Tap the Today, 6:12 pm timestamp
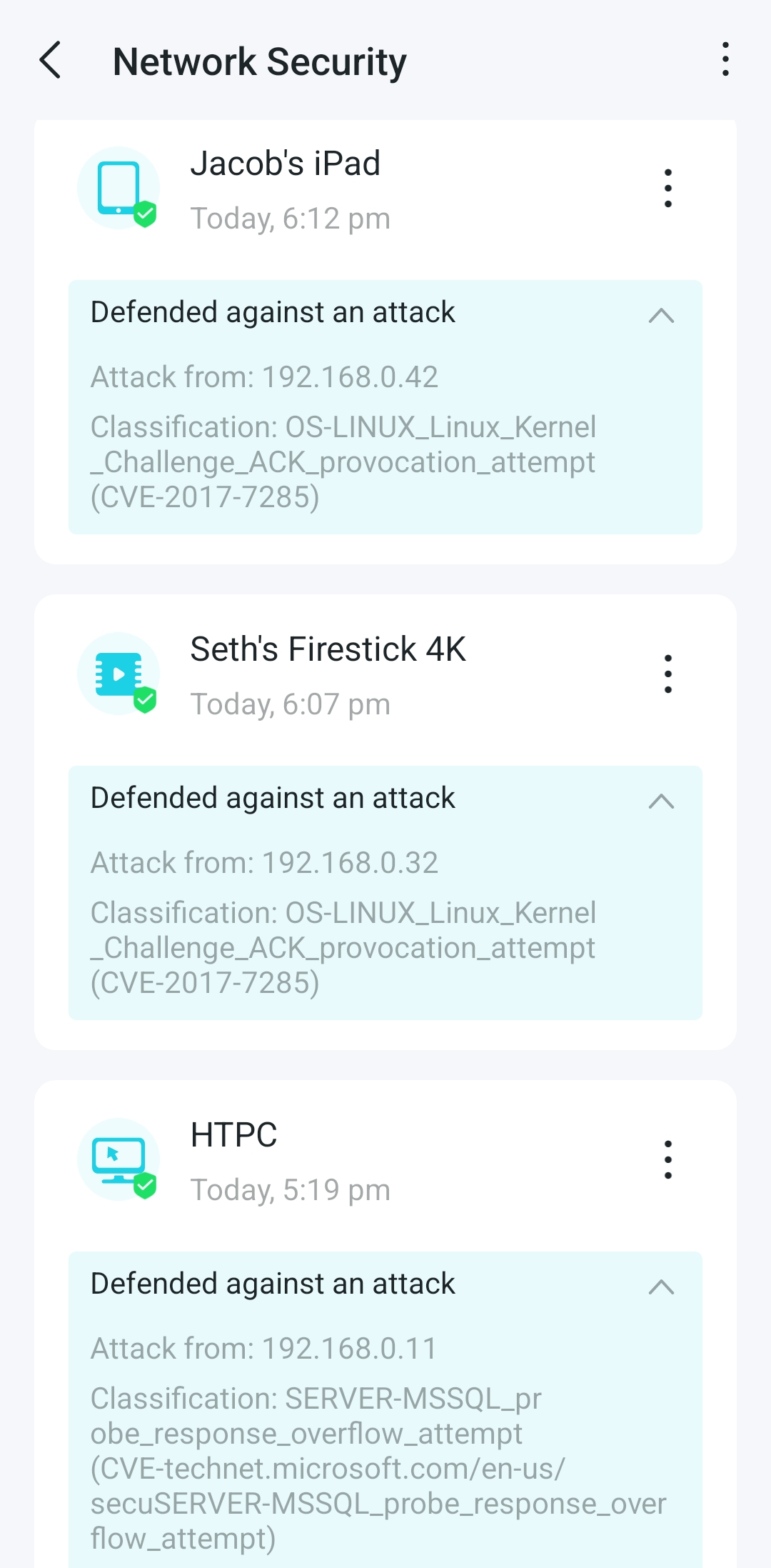This screenshot has width=771, height=1568. point(290,219)
